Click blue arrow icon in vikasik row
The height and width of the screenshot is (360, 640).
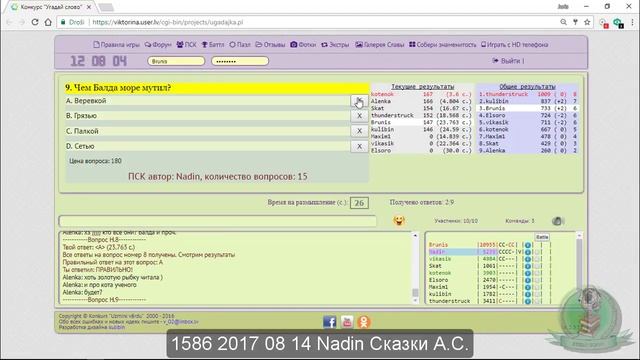point(527,259)
